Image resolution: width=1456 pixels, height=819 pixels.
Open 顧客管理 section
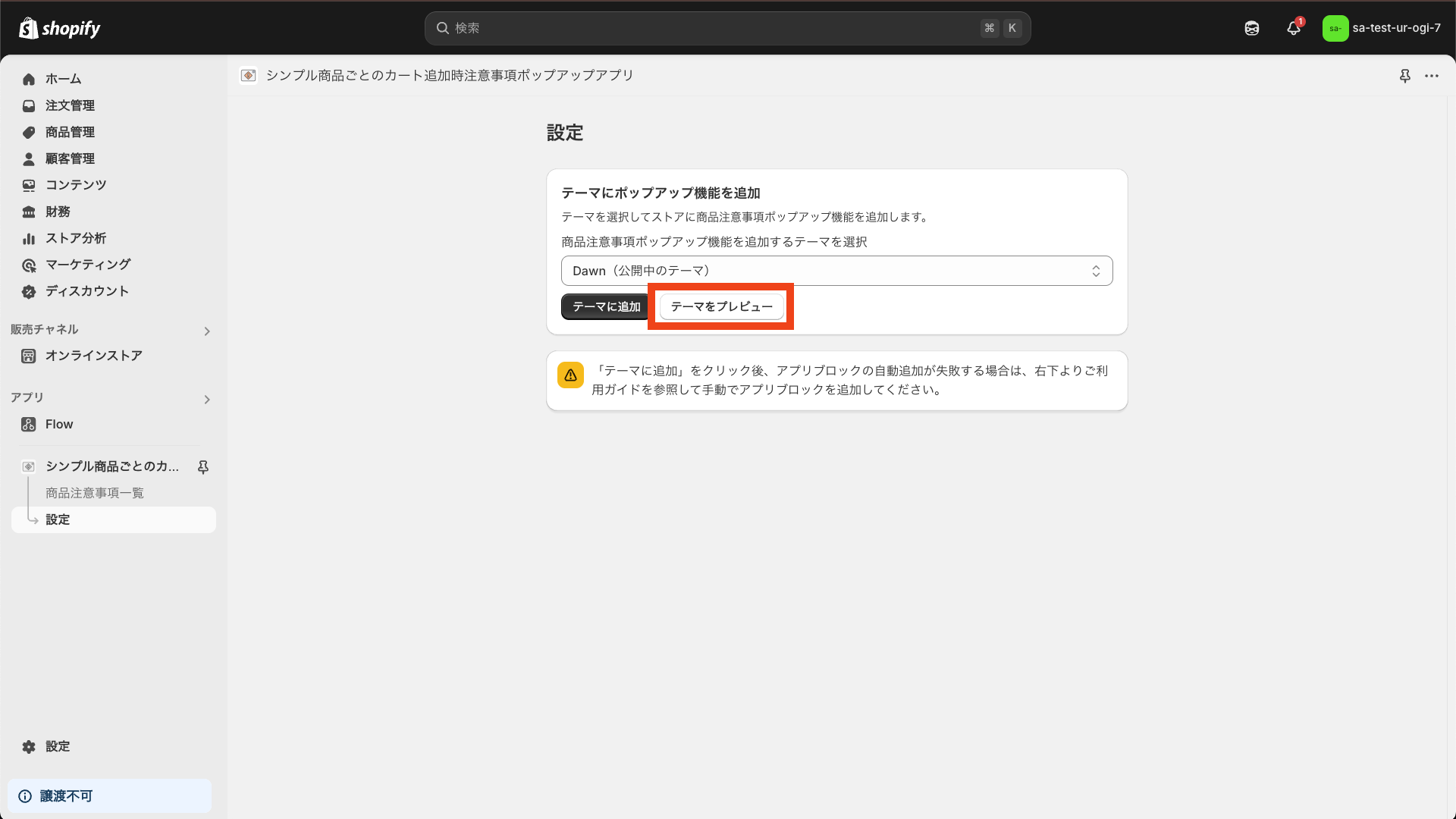point(70,158)
